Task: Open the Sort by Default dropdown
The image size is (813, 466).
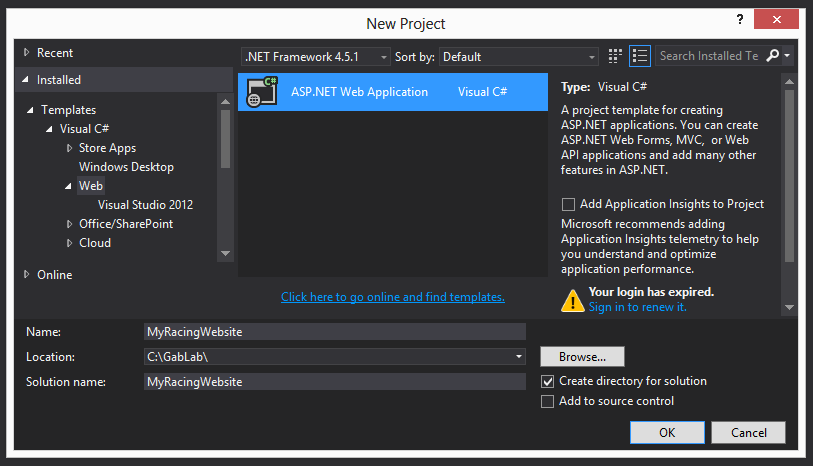Action: point(518,57)
